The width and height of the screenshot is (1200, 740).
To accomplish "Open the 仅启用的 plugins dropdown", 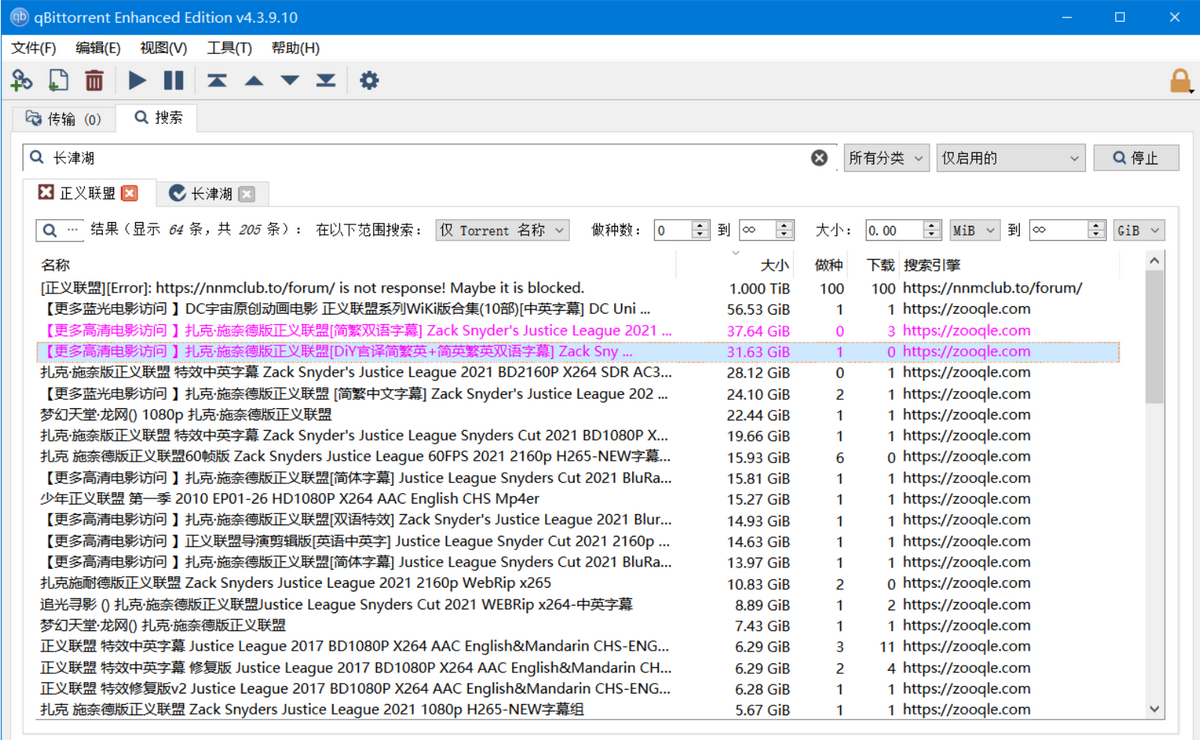I will [1011, 158].
